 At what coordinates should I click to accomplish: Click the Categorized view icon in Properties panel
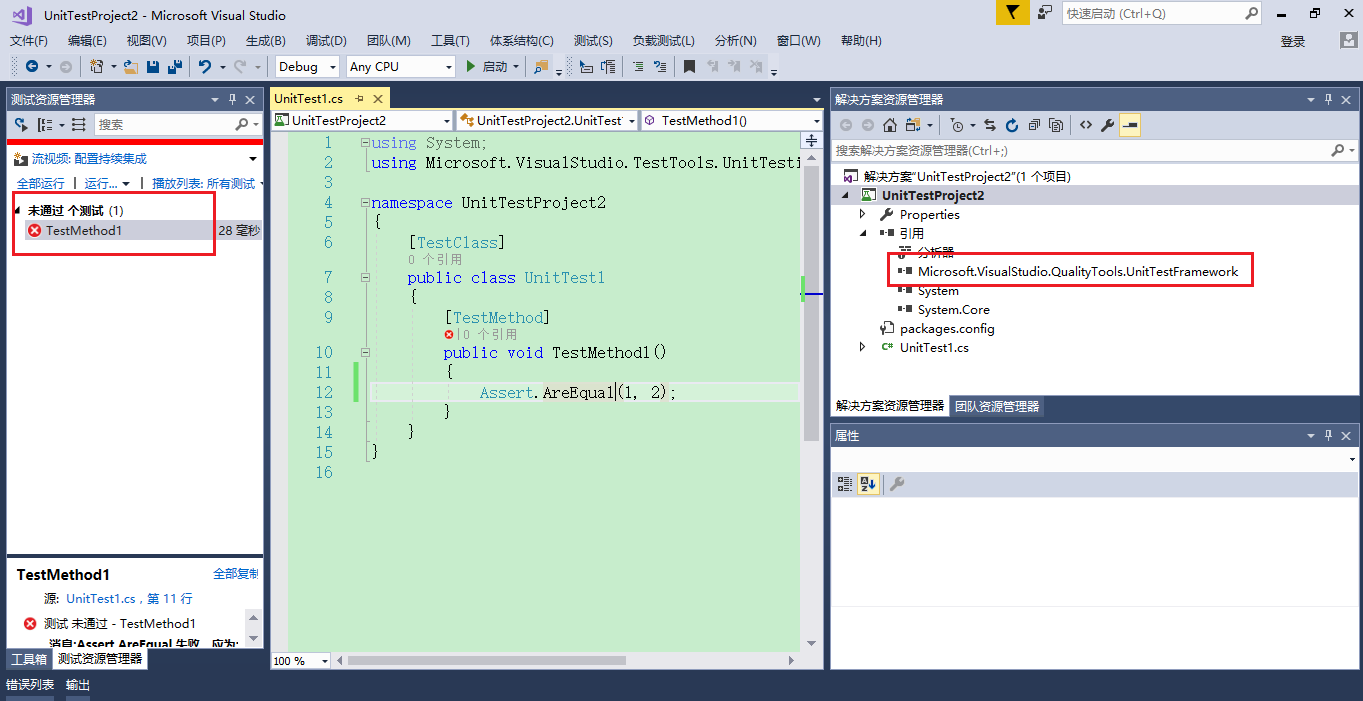coord(845,484)
